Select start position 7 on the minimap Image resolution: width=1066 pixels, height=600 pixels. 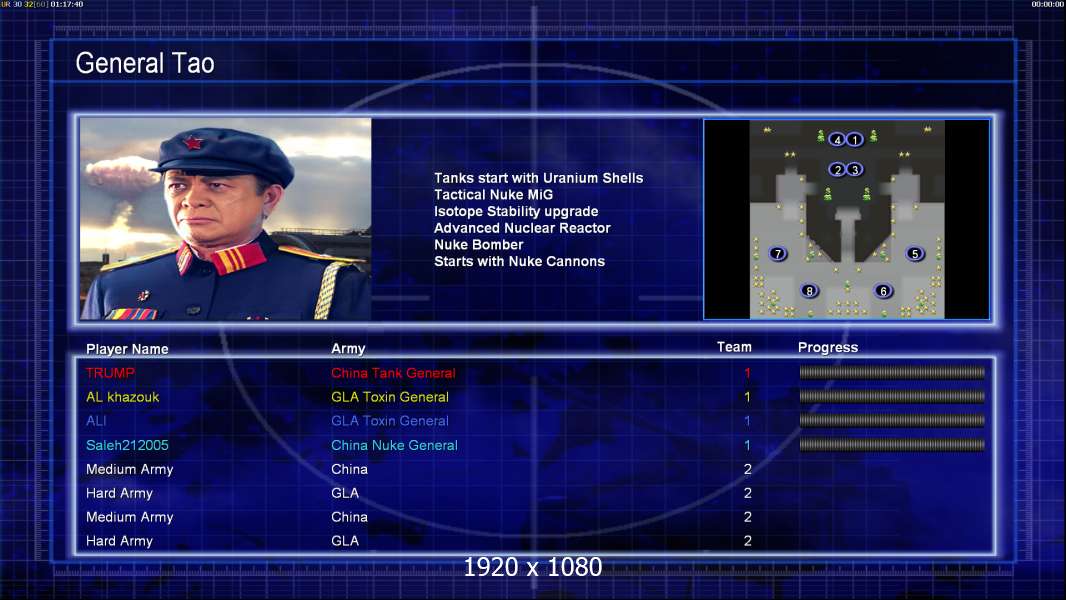(x=778, y=253)
